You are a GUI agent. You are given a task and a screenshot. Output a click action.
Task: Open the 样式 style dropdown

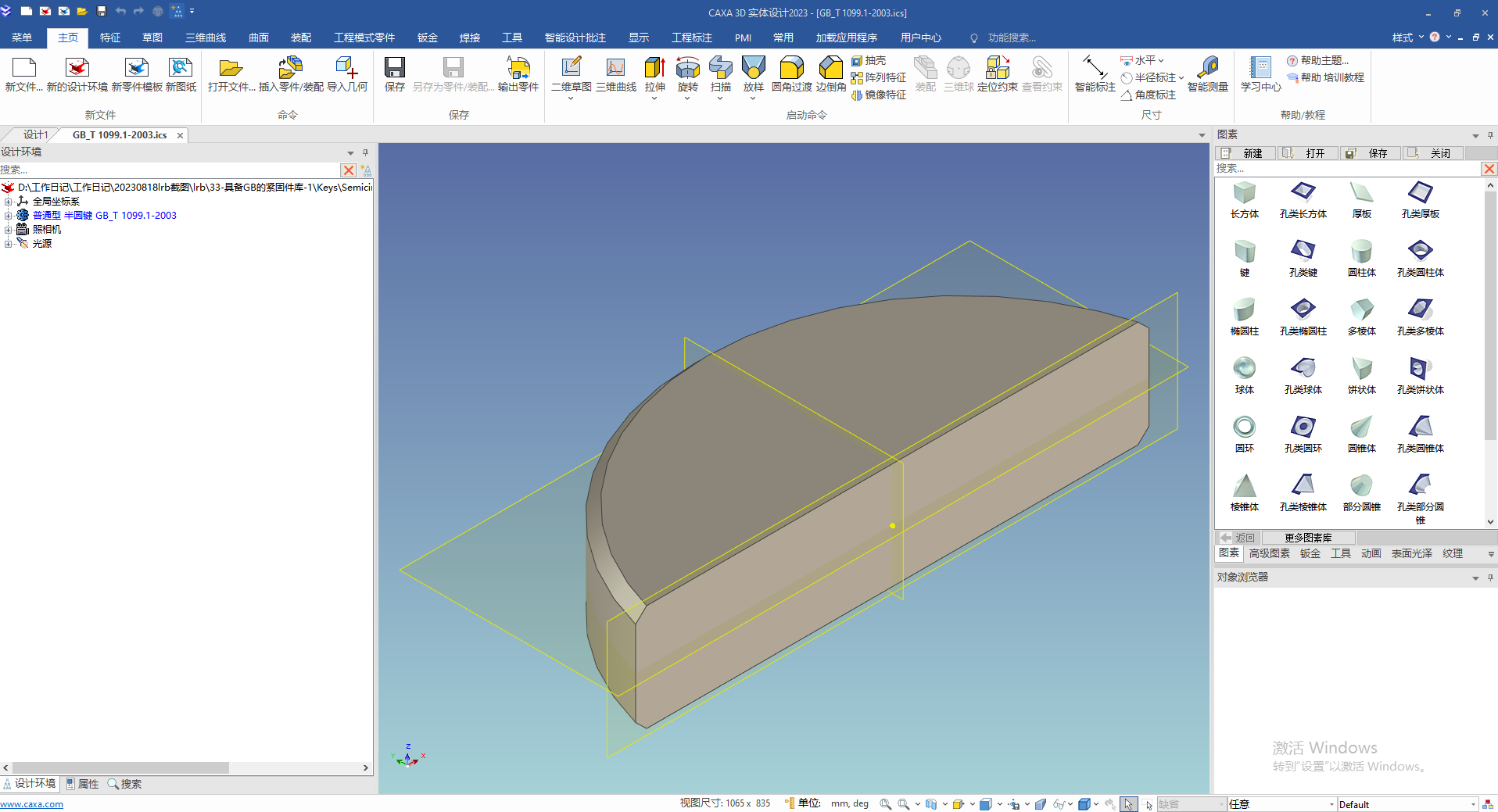(x=1407, y=38)
